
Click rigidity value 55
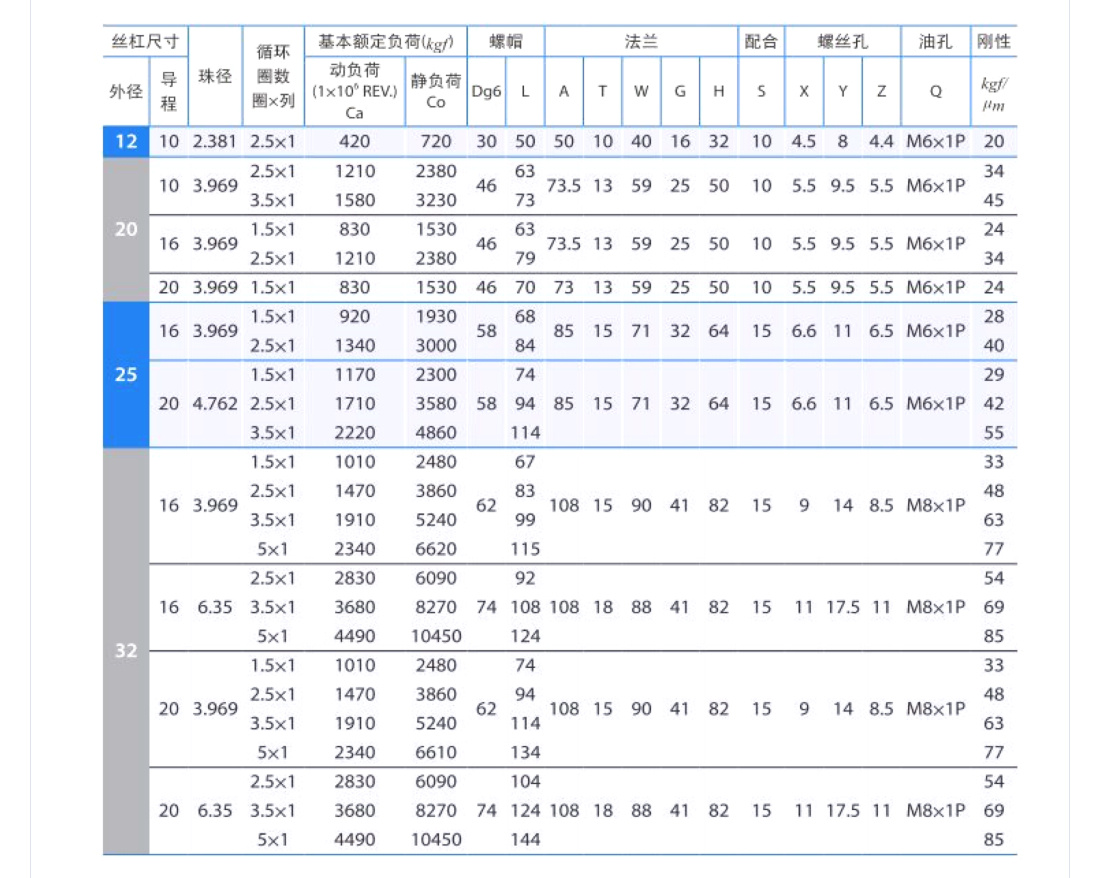coord(994,433)
